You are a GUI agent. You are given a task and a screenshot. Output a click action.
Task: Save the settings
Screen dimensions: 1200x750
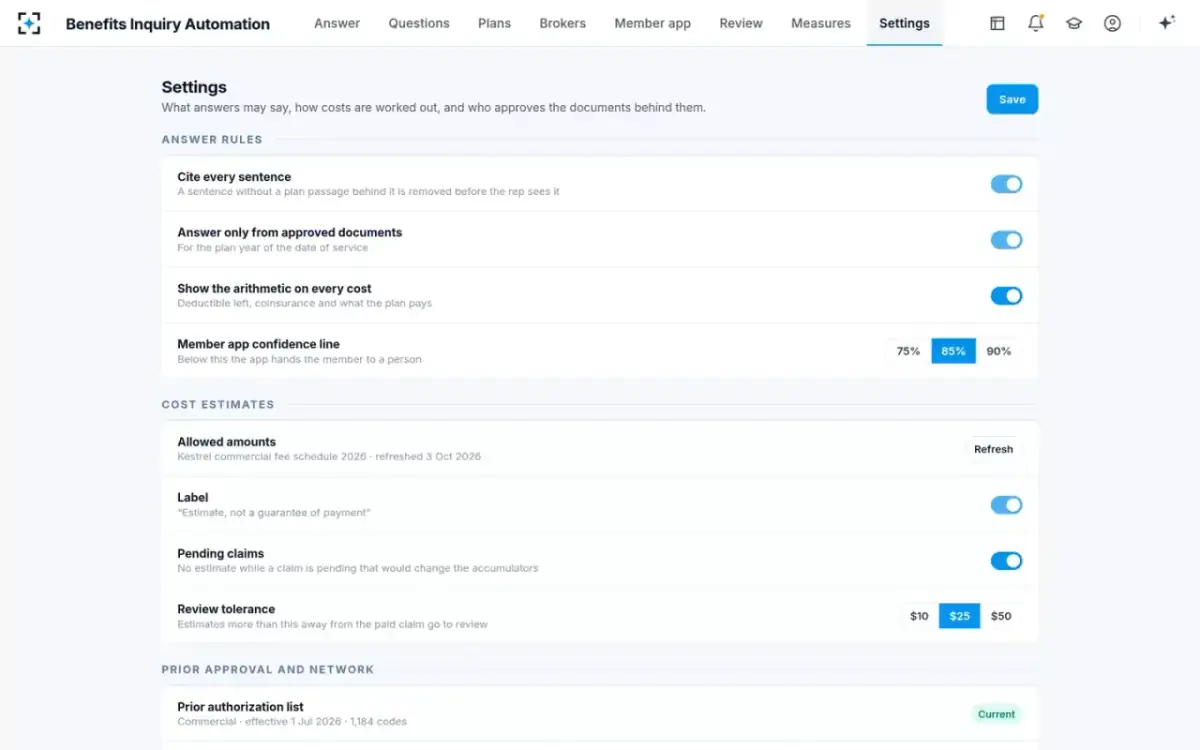(1012, 99)
